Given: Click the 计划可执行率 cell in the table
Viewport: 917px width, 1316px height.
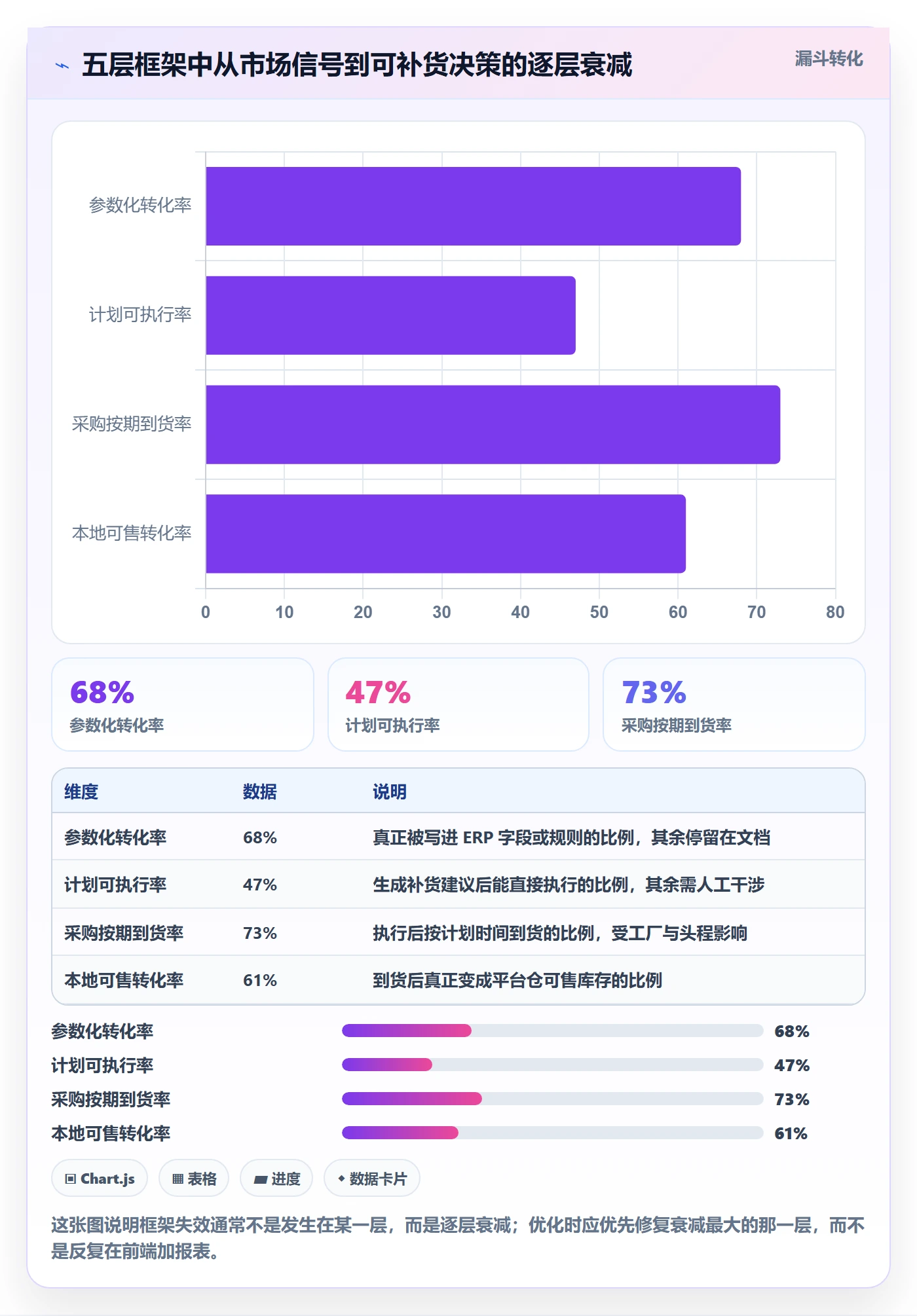Looking at the screenshot, I should point(115,885).
